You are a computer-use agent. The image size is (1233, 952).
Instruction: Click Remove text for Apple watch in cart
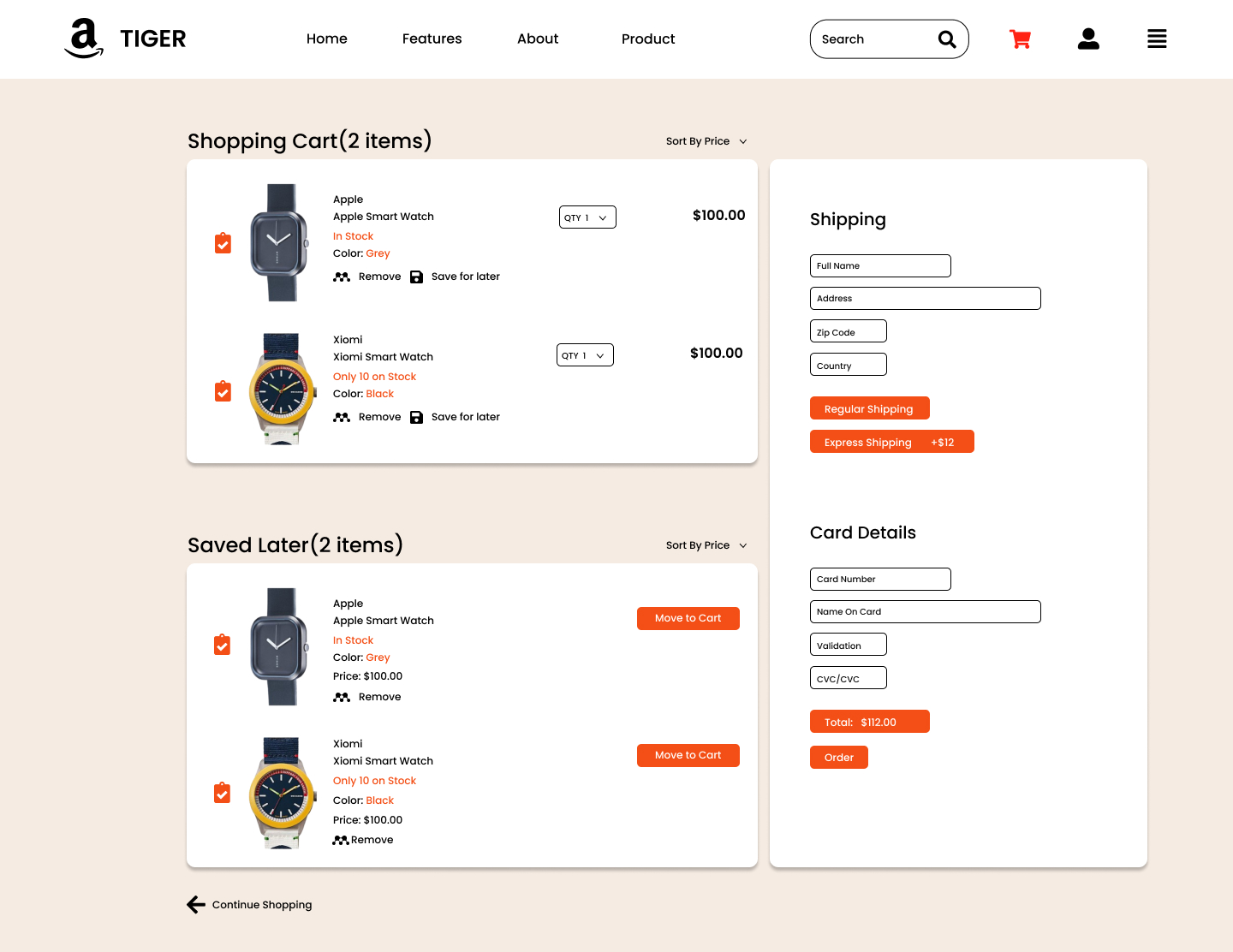pos(380,277)
